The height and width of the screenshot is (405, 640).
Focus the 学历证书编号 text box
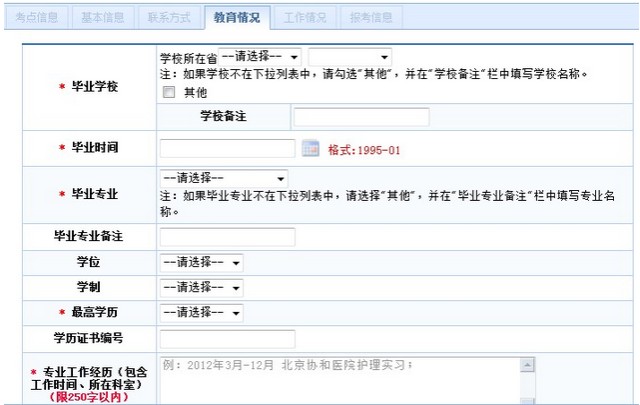click(227, 339)
